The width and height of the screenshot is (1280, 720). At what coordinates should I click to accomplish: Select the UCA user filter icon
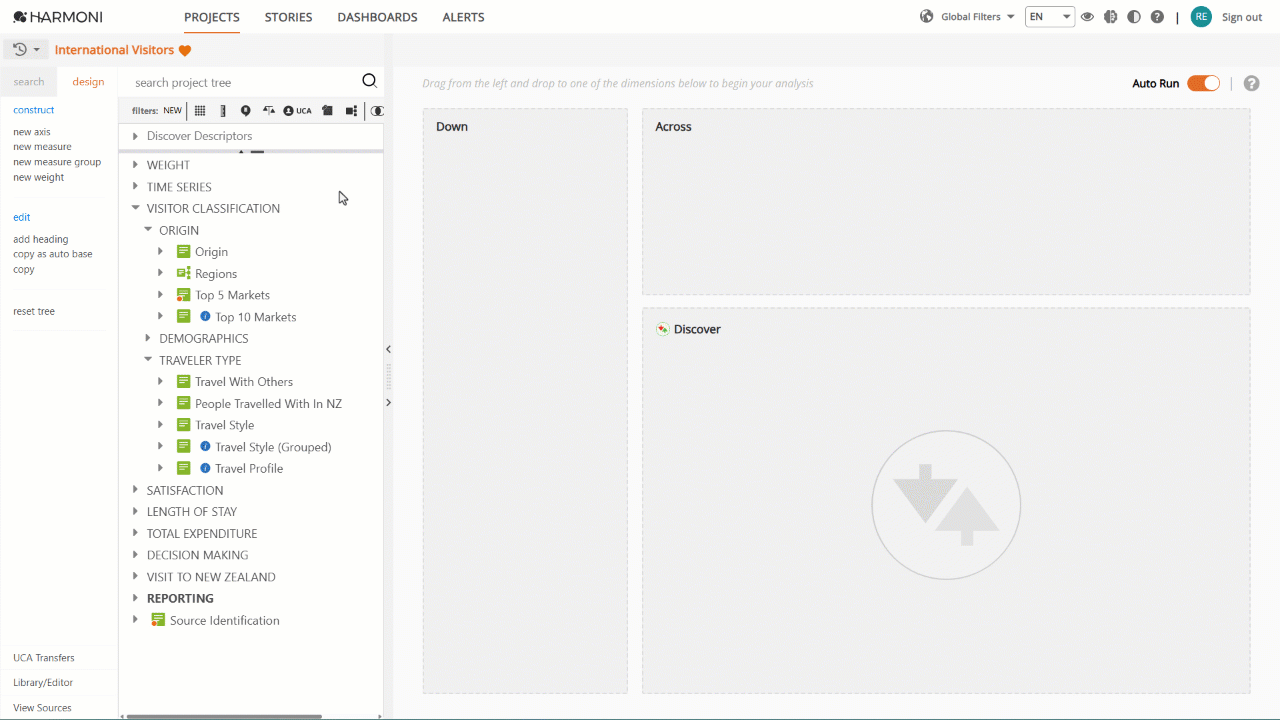coord(297,111)
